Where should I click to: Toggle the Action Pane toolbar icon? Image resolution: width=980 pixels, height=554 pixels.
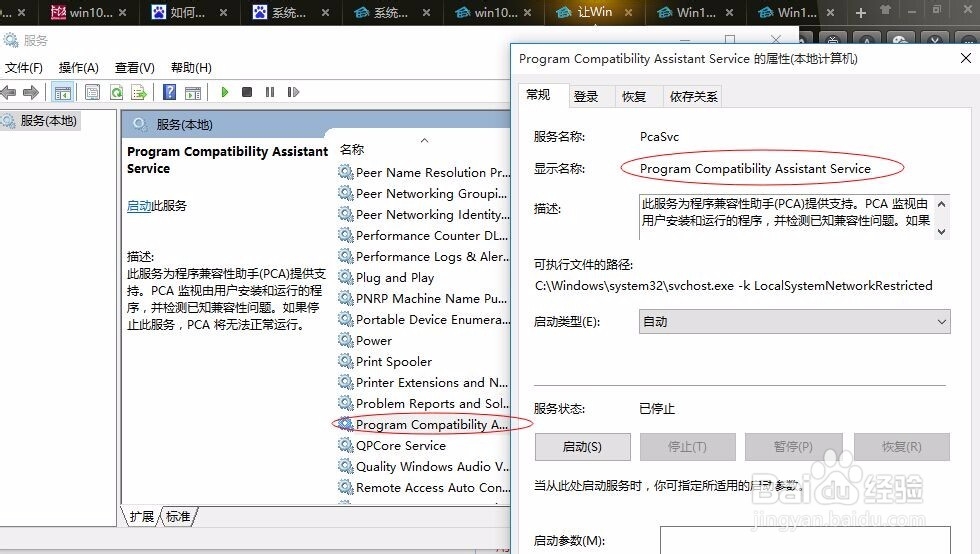point(193,93)
